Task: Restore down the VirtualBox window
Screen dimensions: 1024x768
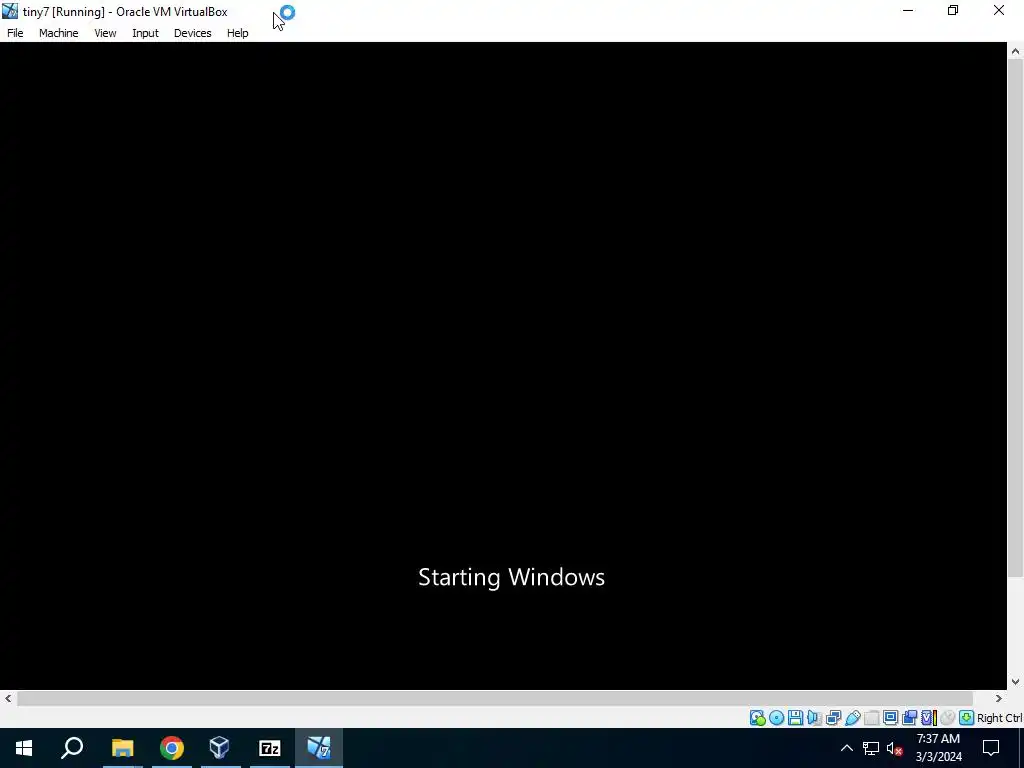Action: (953, 11)
